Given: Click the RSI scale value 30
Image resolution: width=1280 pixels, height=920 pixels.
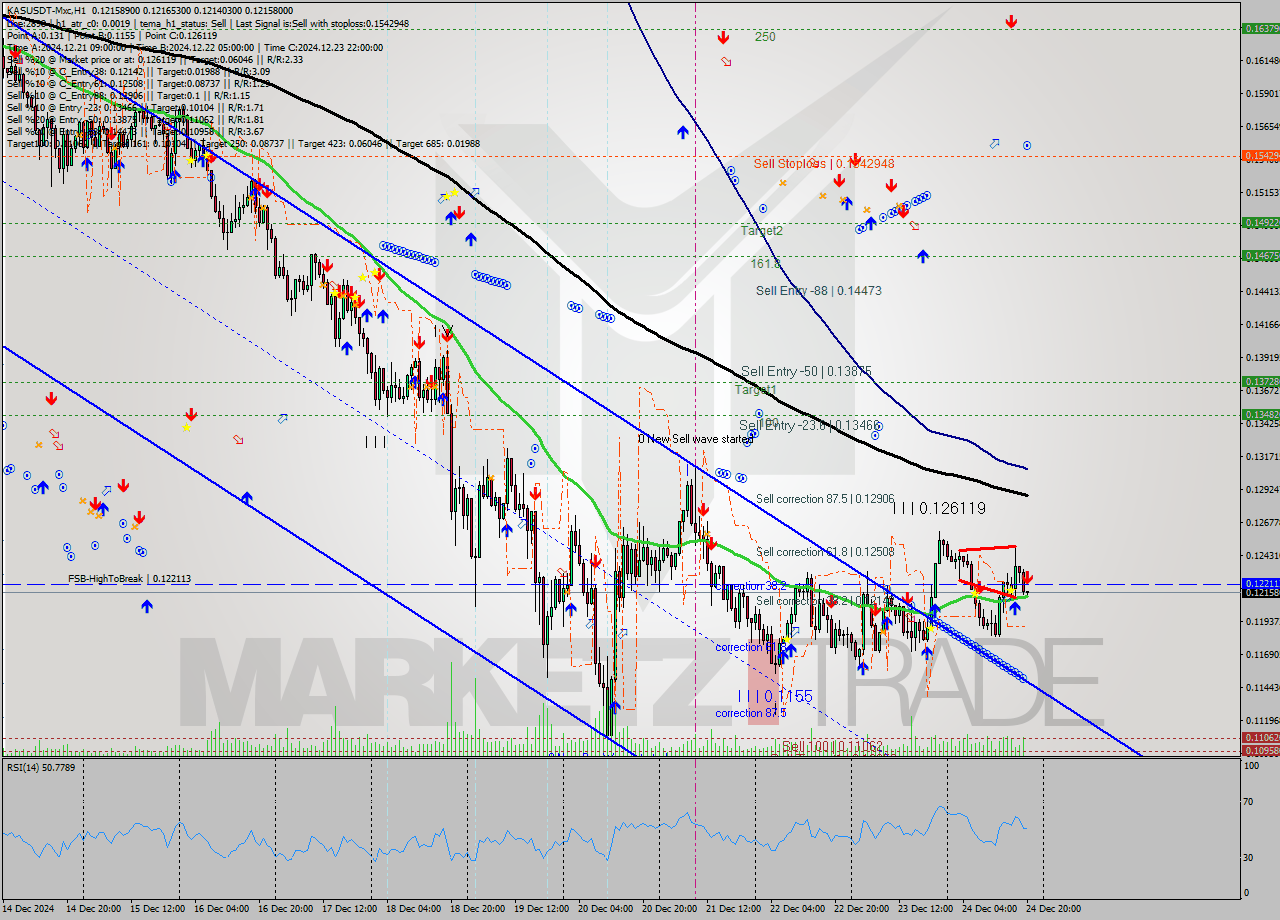Looking at the screenshot, I should pos(1250,857).
